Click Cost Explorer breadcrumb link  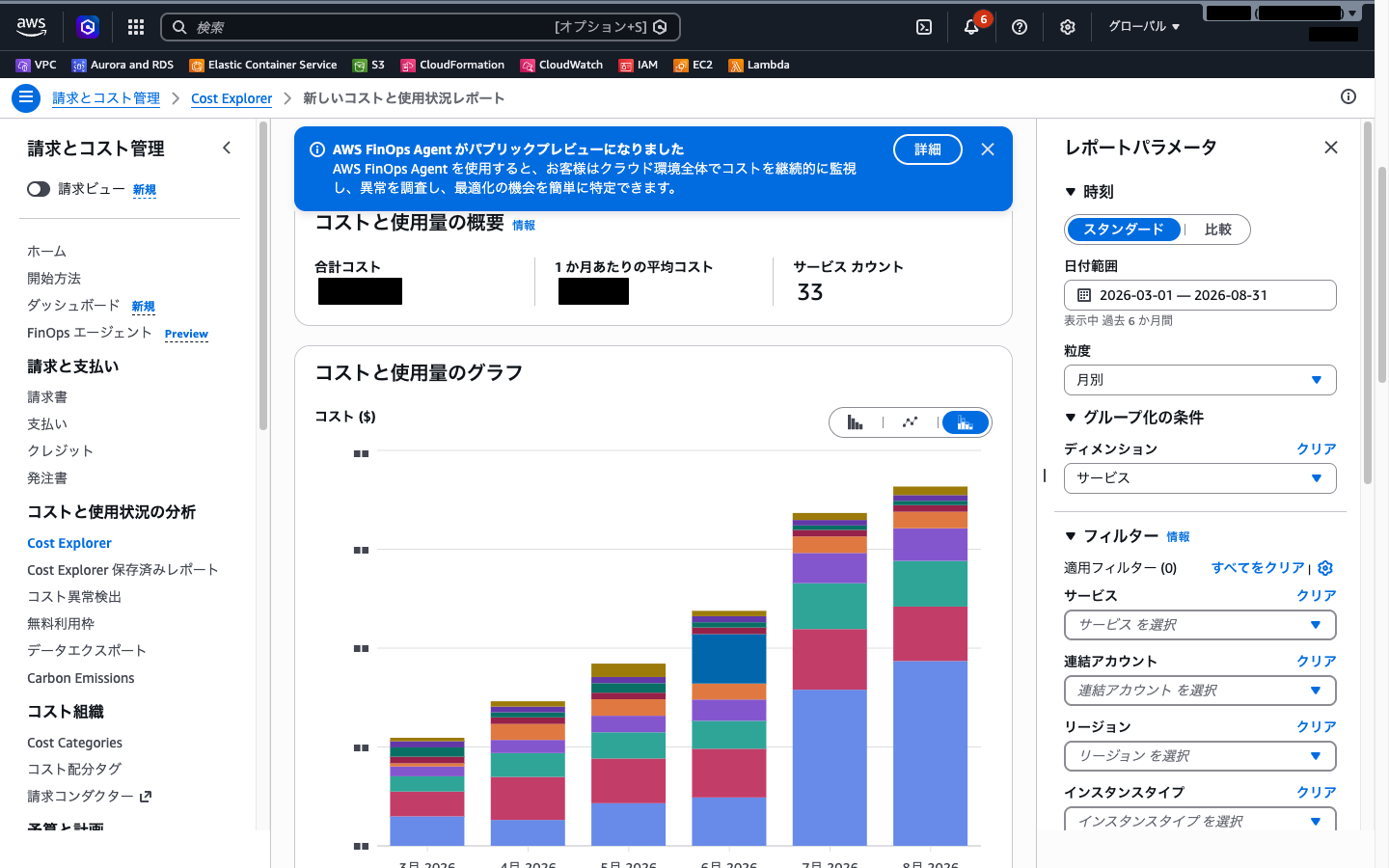tap(231, 97)
